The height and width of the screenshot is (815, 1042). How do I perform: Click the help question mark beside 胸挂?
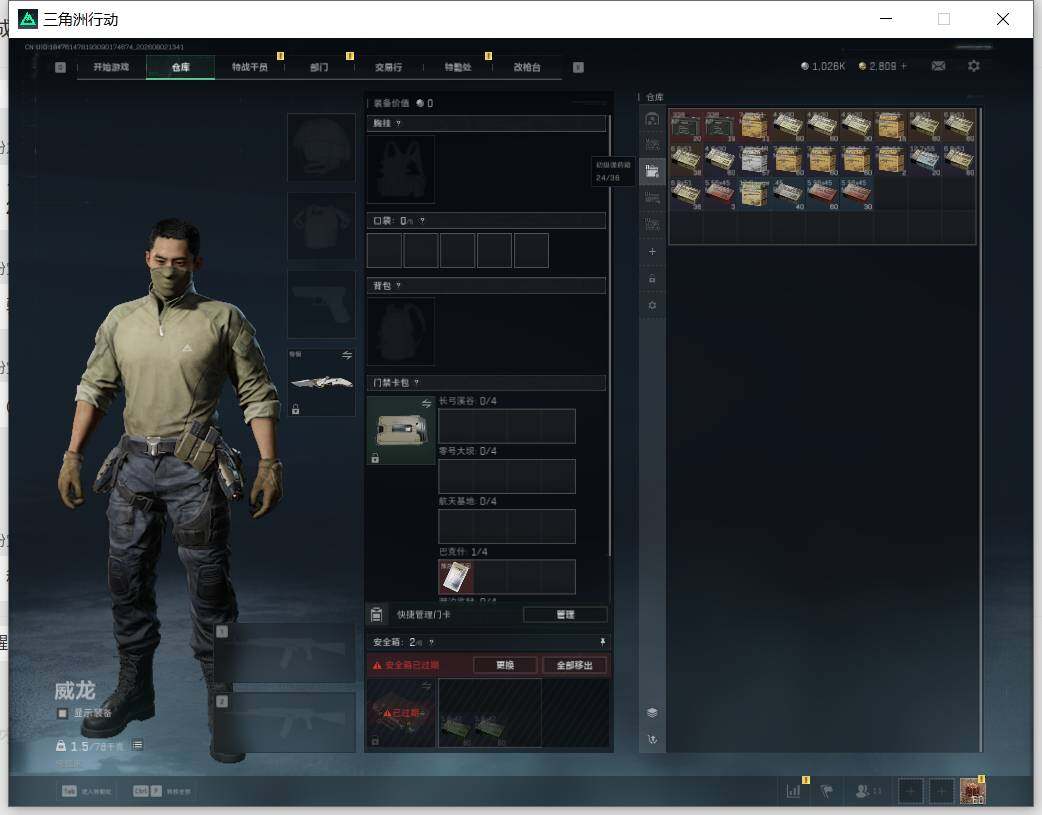[x=399, y=123]
